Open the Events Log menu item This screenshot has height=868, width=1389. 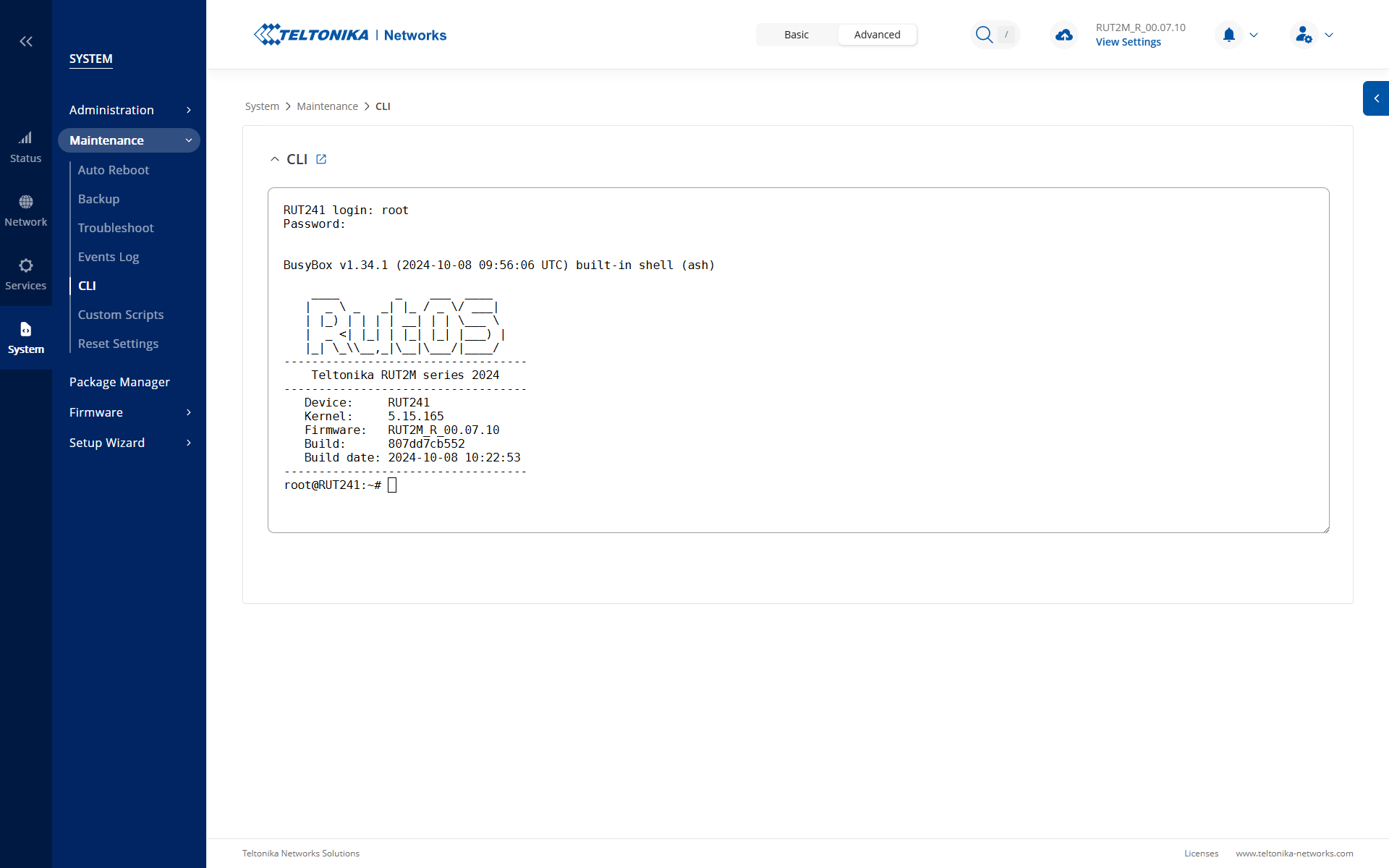click(109, 257)
